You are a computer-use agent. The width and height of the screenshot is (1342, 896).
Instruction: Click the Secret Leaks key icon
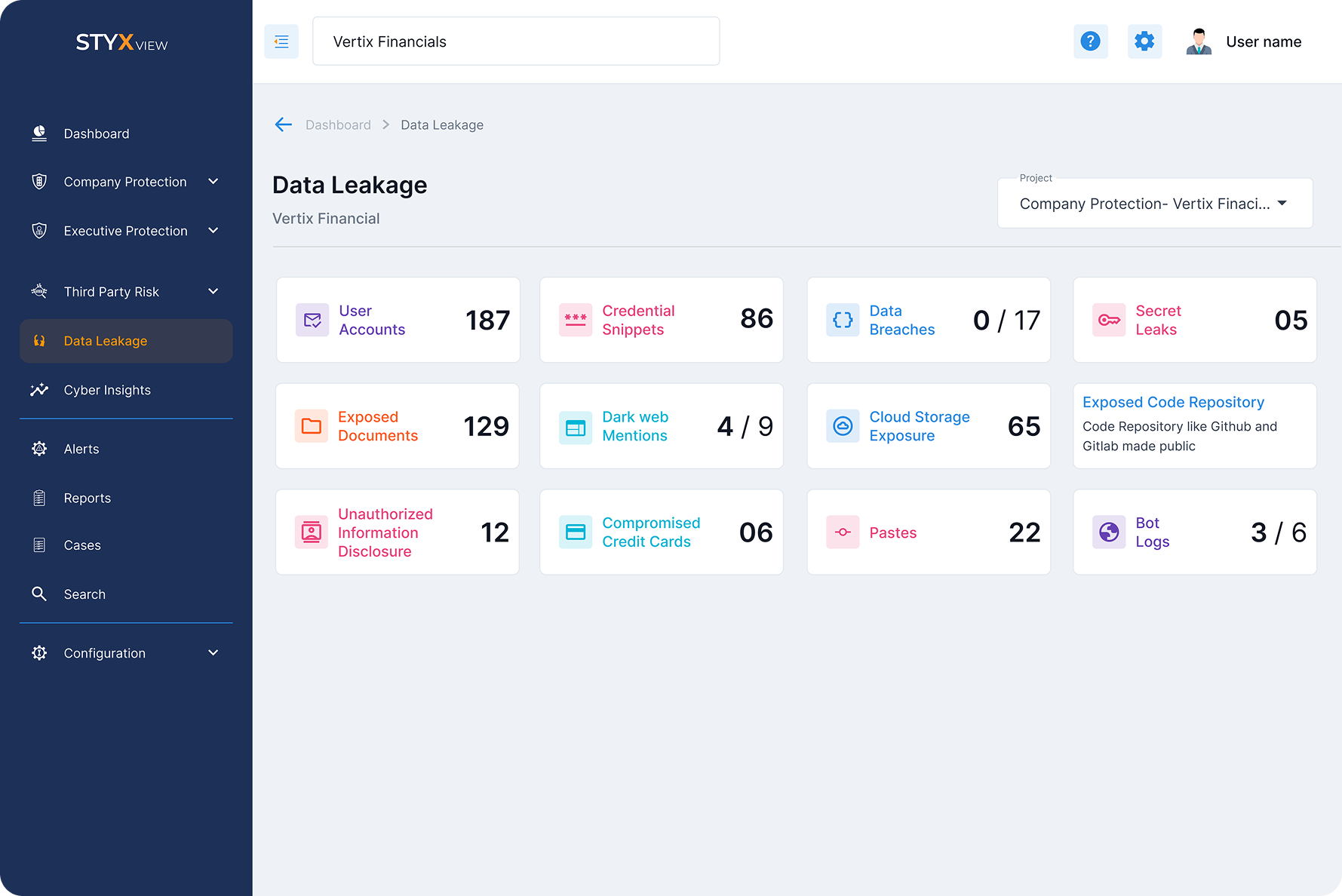tap(1109, 320)
